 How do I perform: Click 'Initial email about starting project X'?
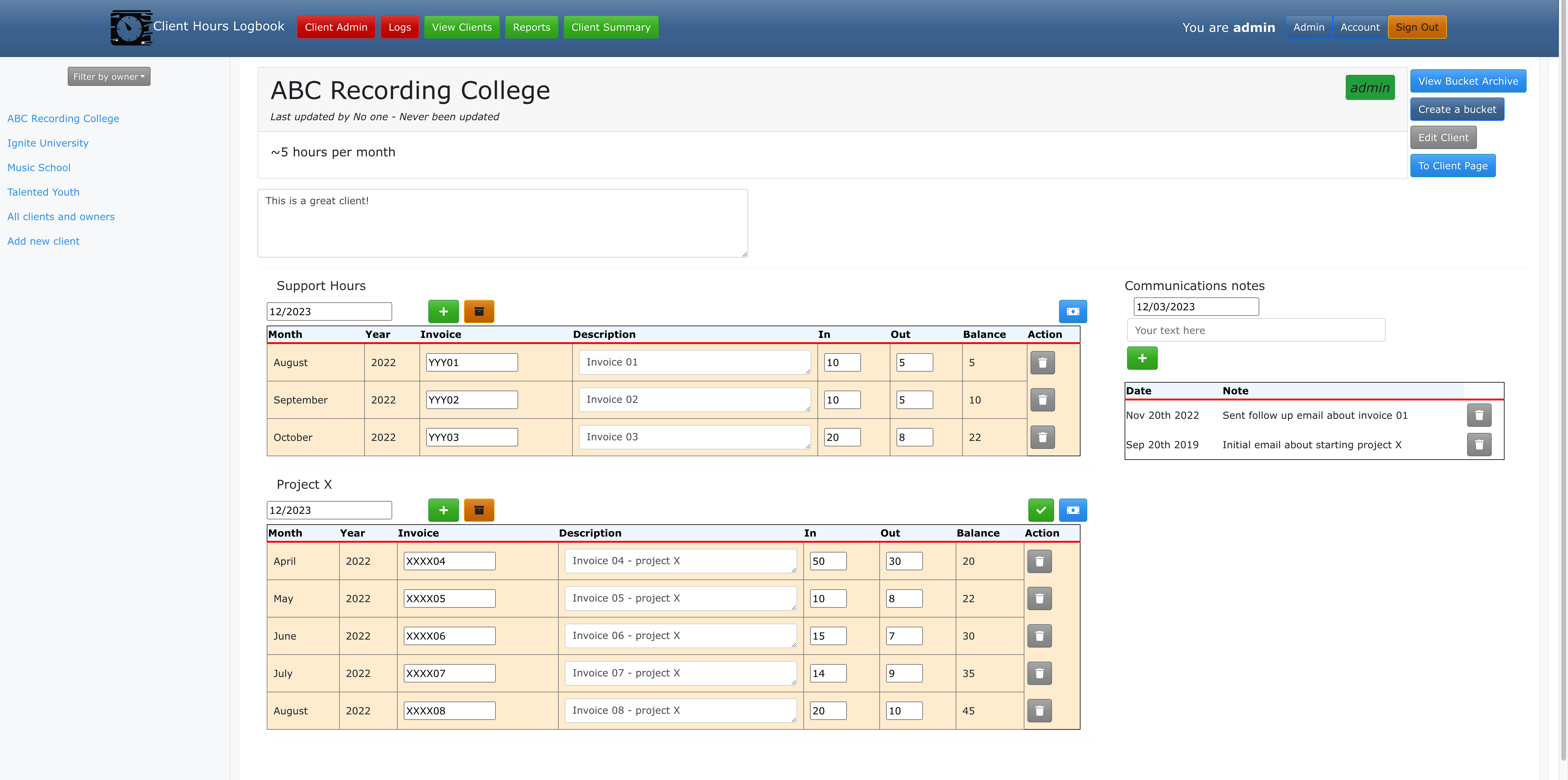click(1312, 445)
